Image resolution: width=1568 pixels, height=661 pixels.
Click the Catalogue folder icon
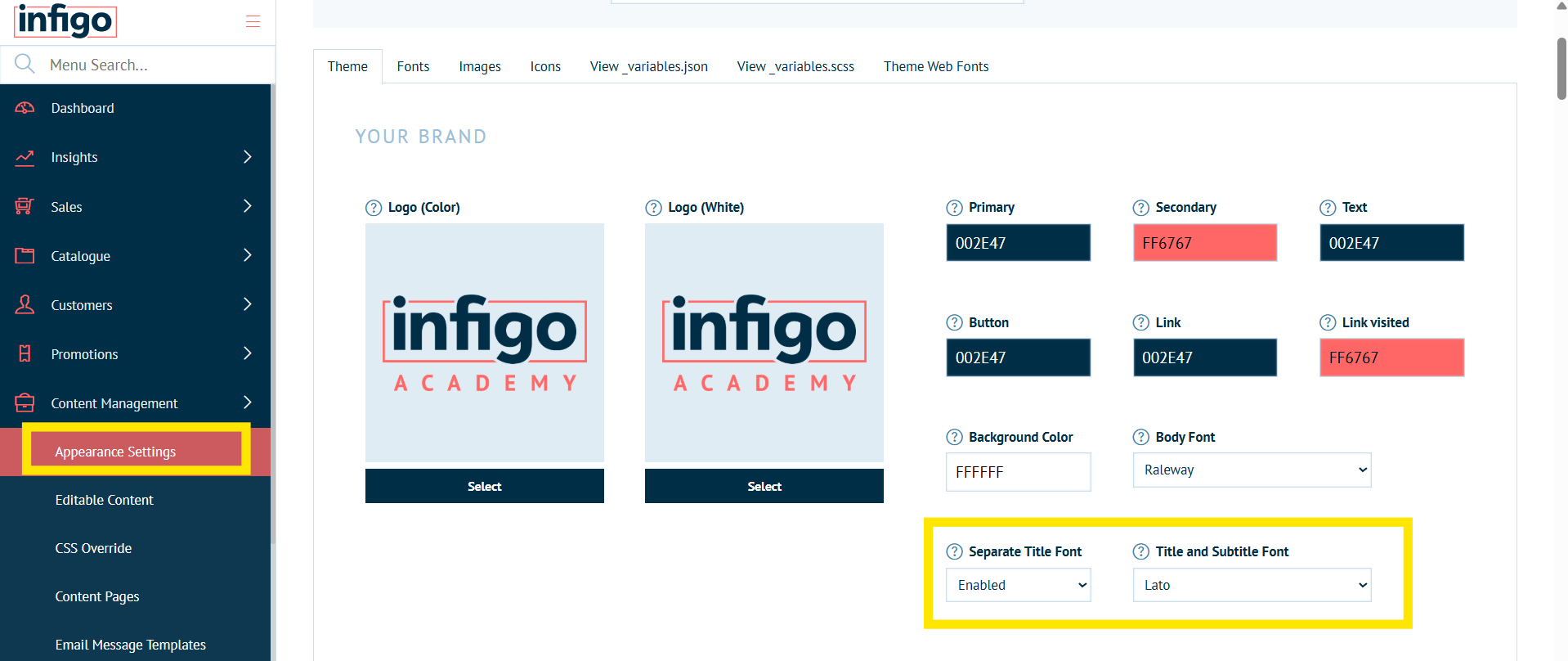[25, 255]
